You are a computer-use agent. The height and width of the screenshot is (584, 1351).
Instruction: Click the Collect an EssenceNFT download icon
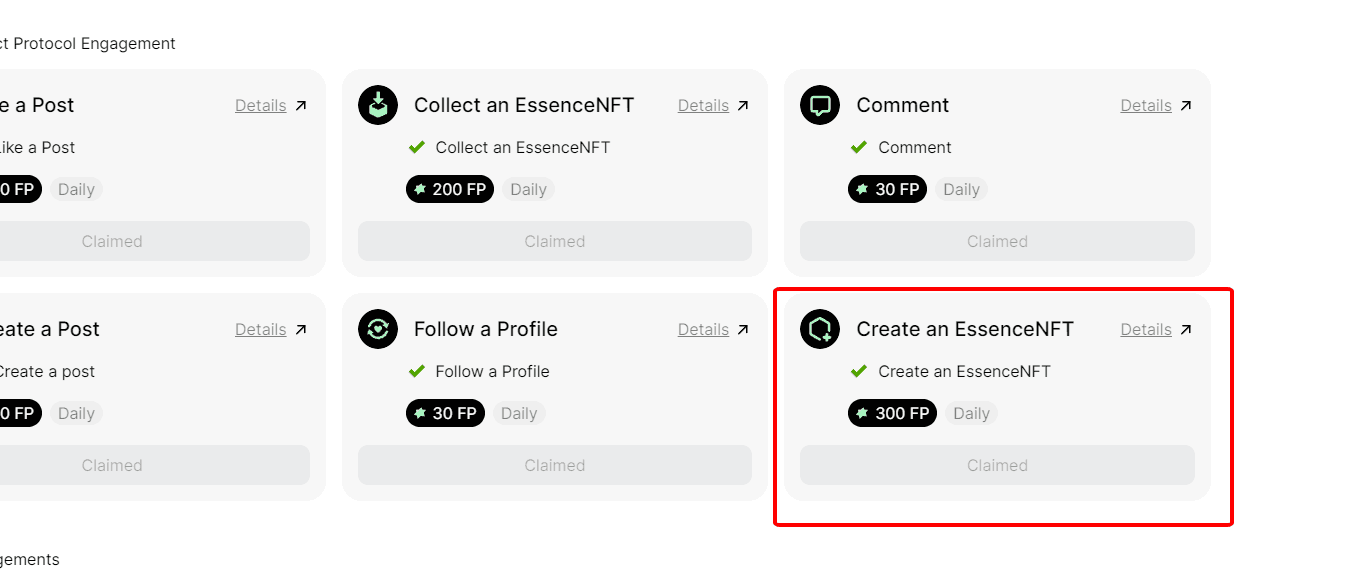[x=378, y=105]
